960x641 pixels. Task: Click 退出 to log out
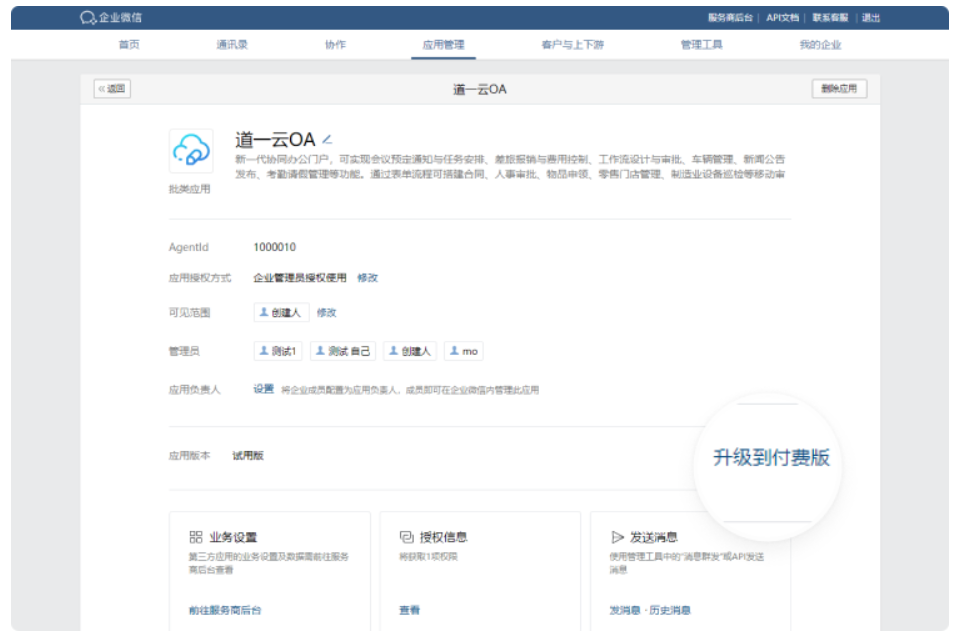click(871, 18)
